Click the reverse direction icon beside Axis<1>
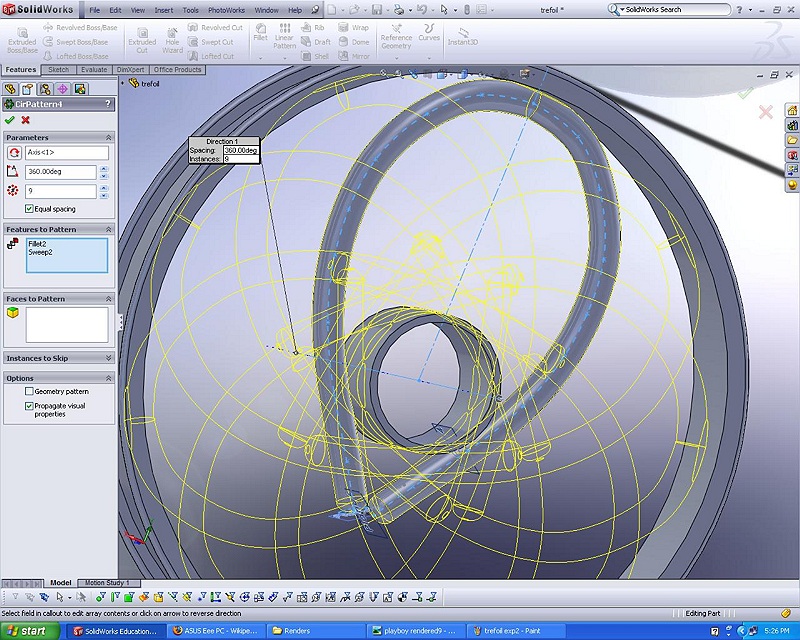The height and width of the screenshot is (640, 800). coord(14,153)
